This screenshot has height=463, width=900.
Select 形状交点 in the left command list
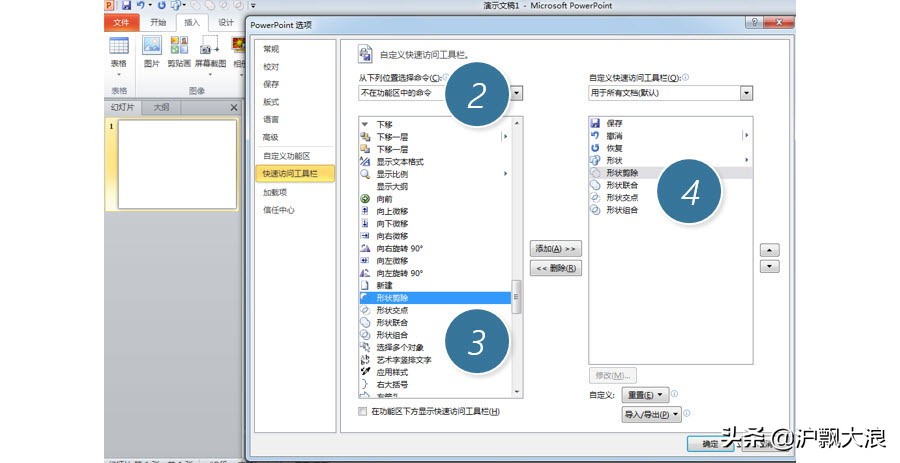435,310
